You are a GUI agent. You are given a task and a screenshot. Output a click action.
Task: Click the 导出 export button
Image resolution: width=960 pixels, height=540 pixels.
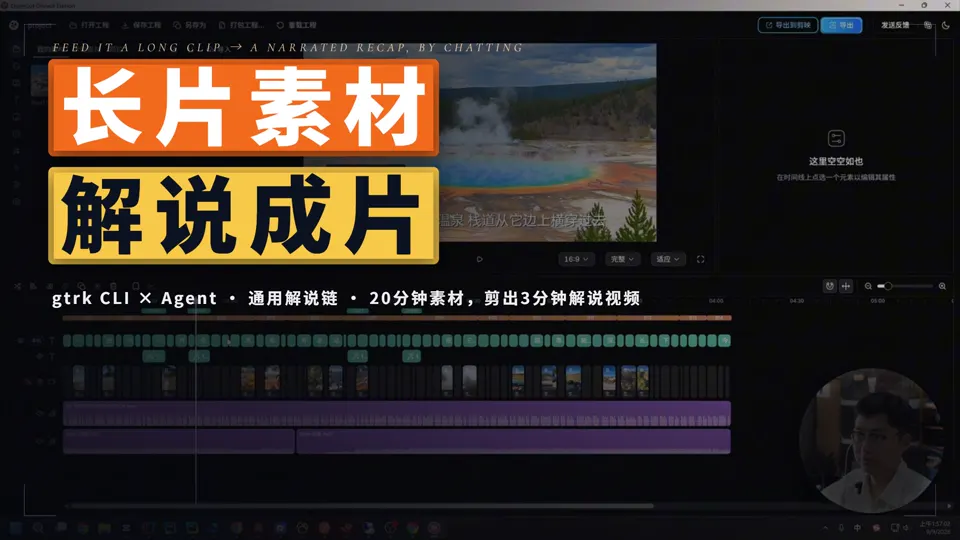tap(841, 25)
